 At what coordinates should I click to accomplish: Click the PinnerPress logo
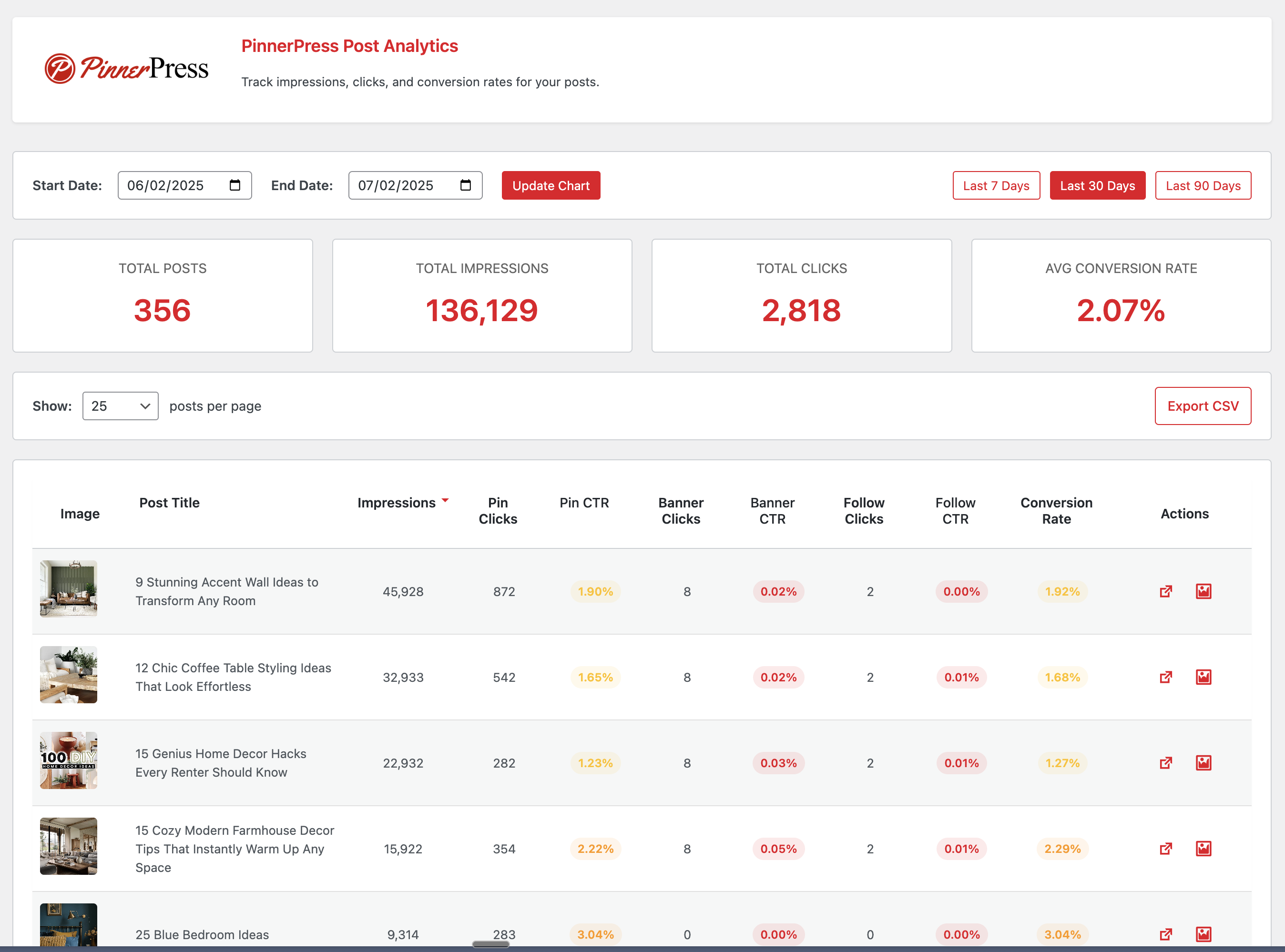coord(127,69)
